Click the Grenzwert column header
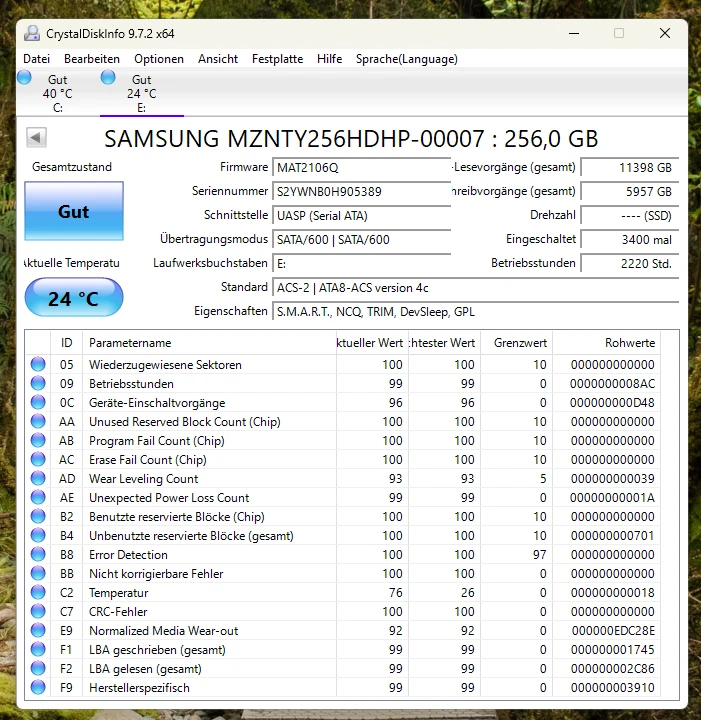The width and height of the screenshot is (701, 720). [516, 343]
